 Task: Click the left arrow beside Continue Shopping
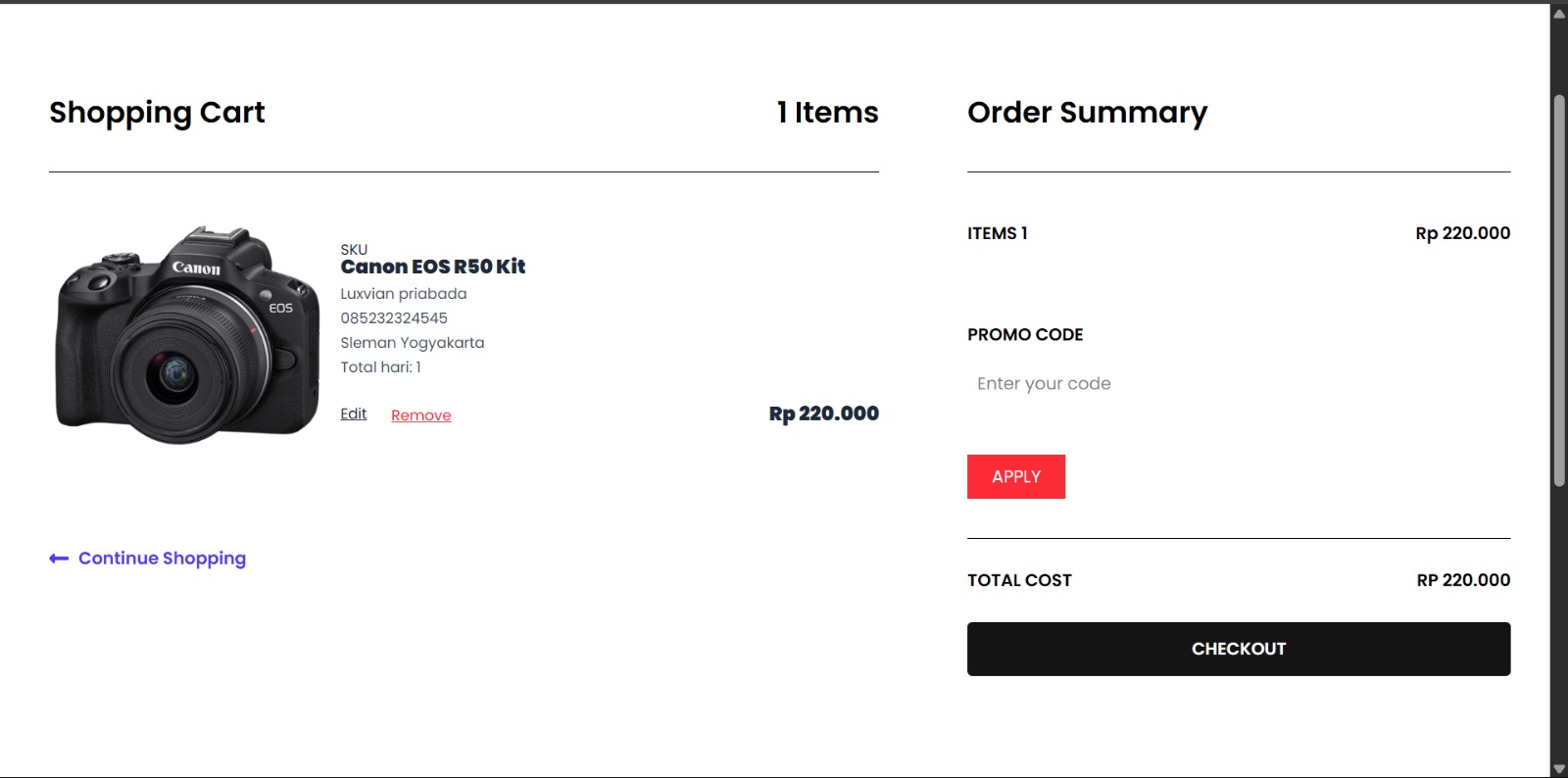coord(59,559)
